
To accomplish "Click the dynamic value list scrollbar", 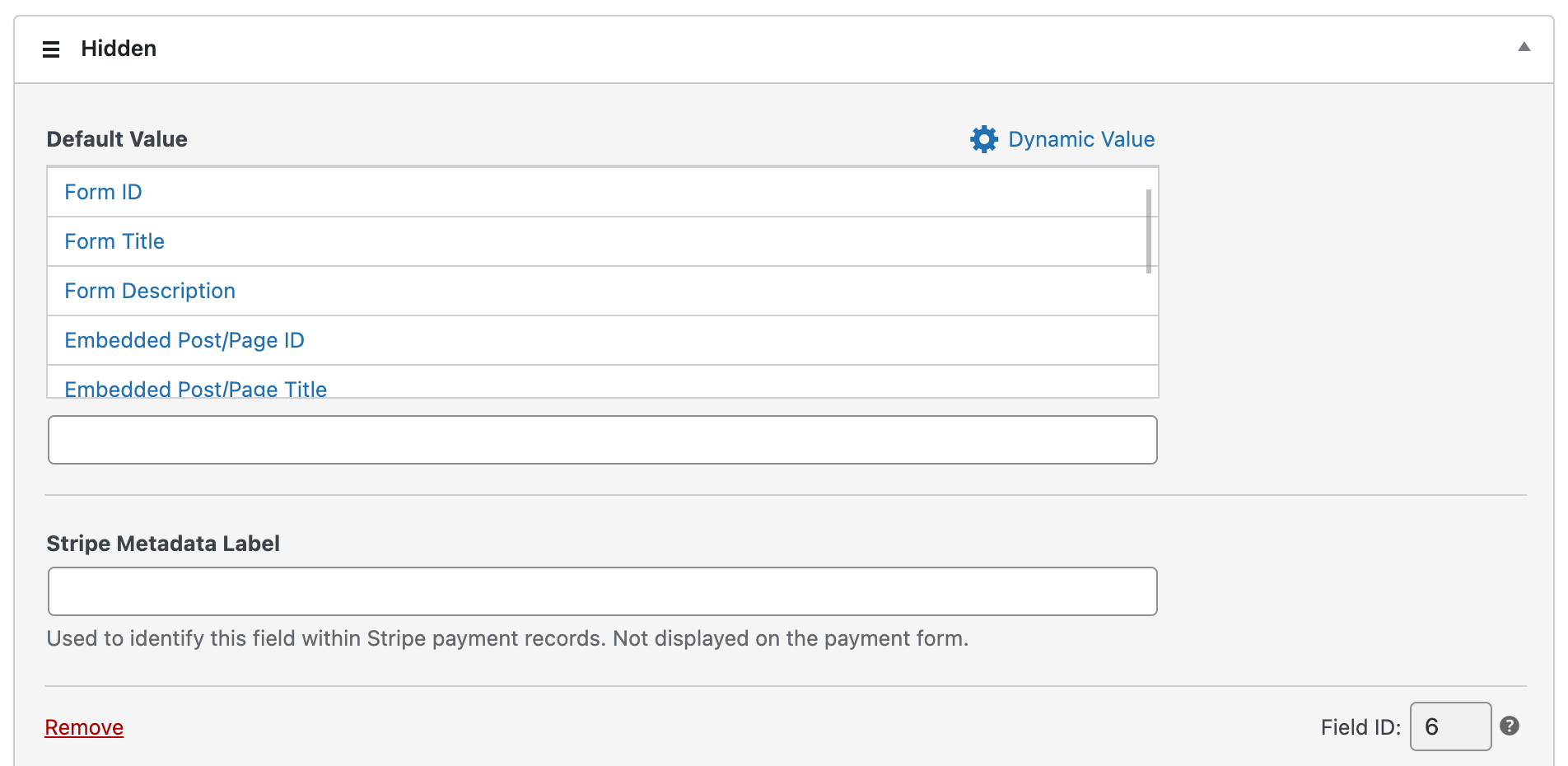I will [1149, 231].
